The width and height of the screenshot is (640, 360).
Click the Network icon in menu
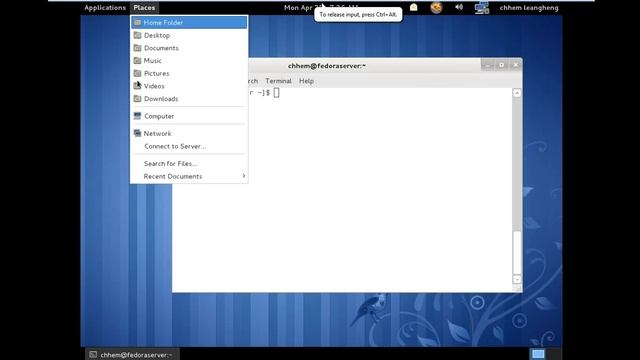tap(138, 133)
